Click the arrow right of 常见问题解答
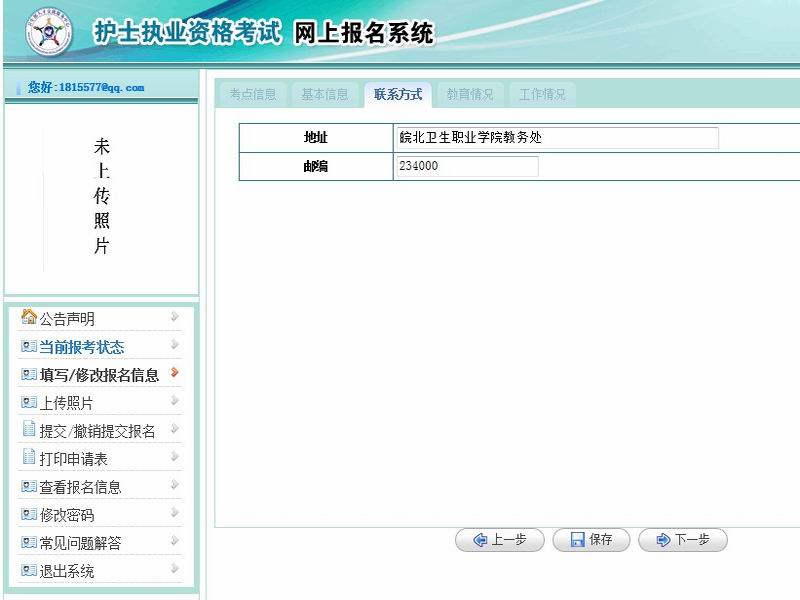Viewport: 800px width, 600px height. point(175,541)
